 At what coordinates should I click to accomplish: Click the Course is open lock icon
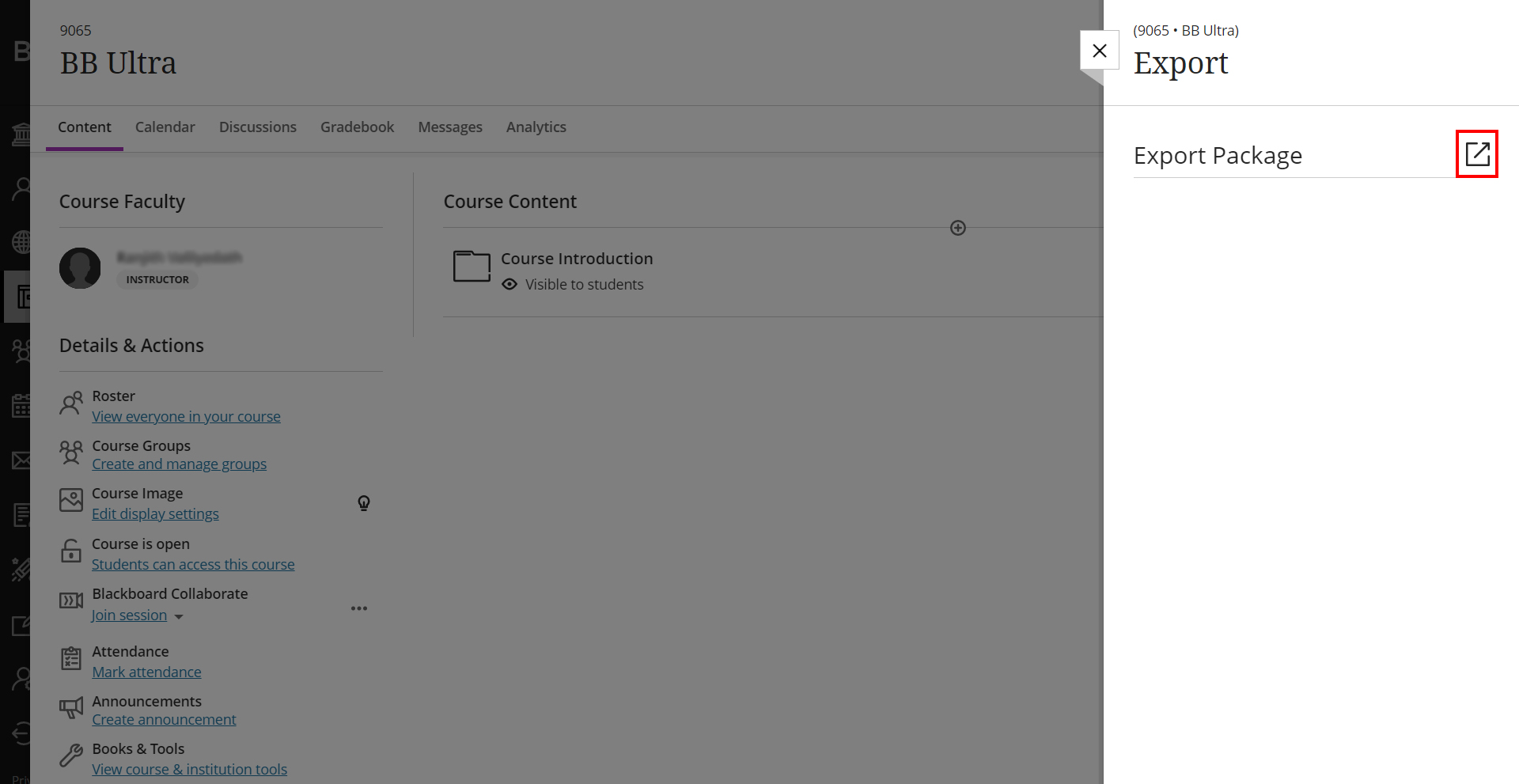71,551
